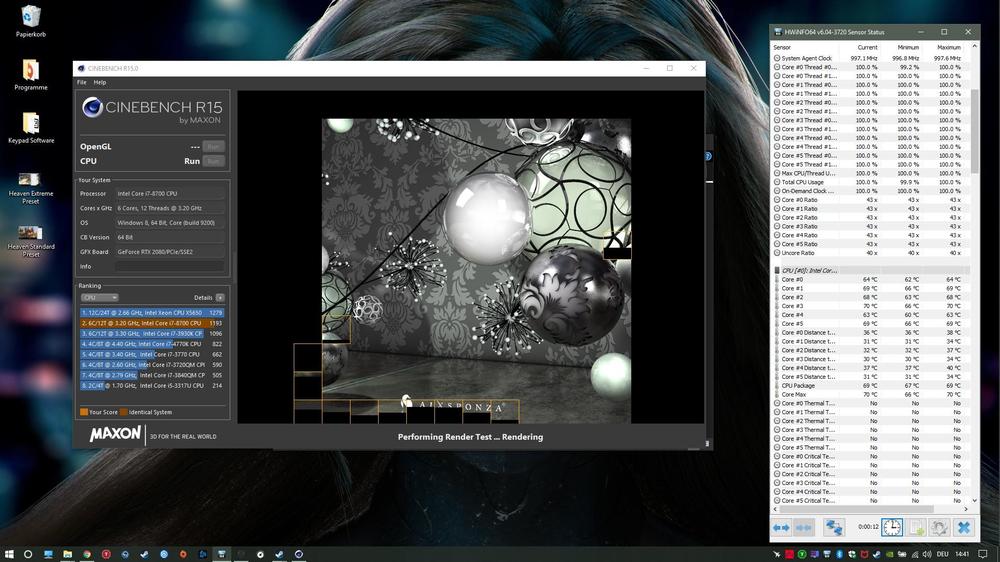This screenshot has height=562, width=1000.
Task: Click the expand columns left-right arrows icon
Action: click(x=781, y=527)
